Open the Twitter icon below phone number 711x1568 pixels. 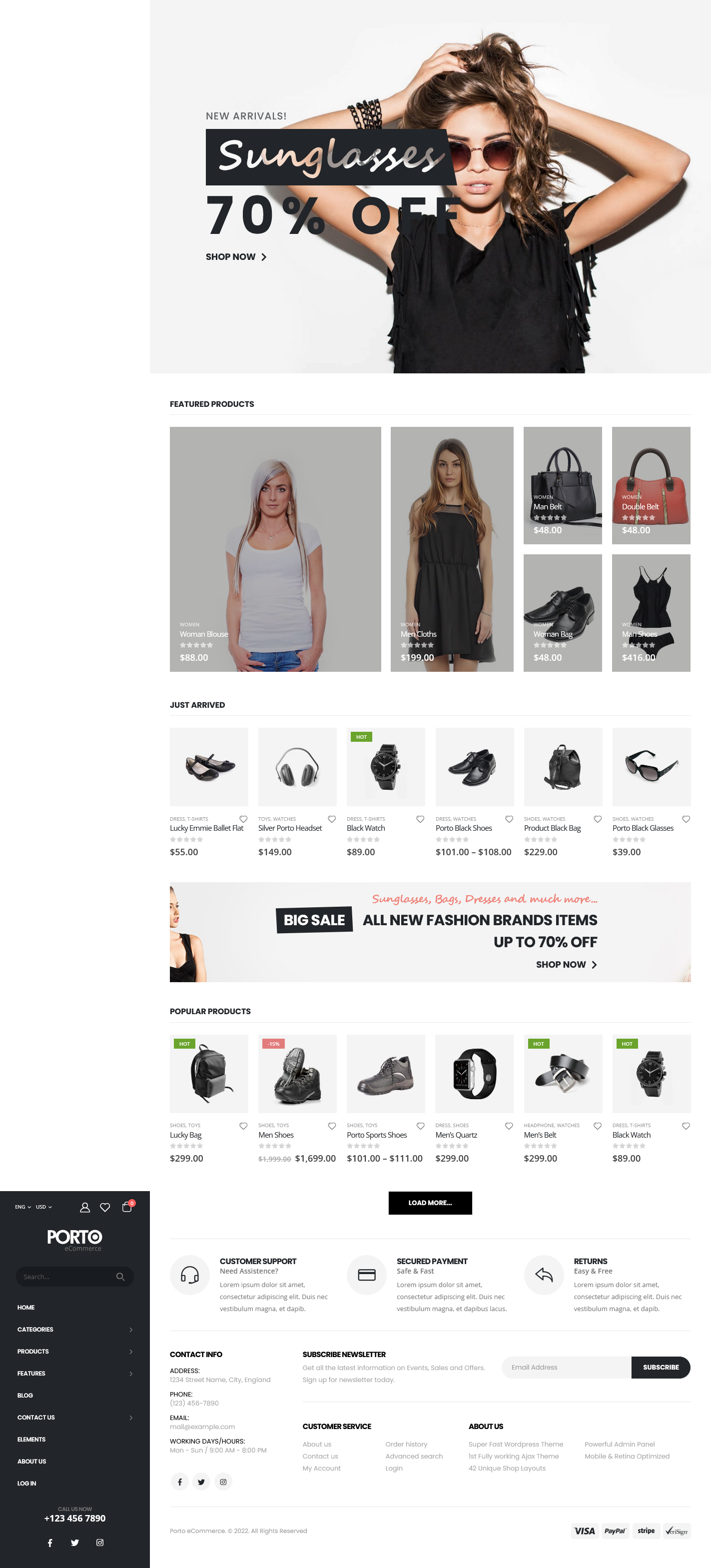[75, 1543]
